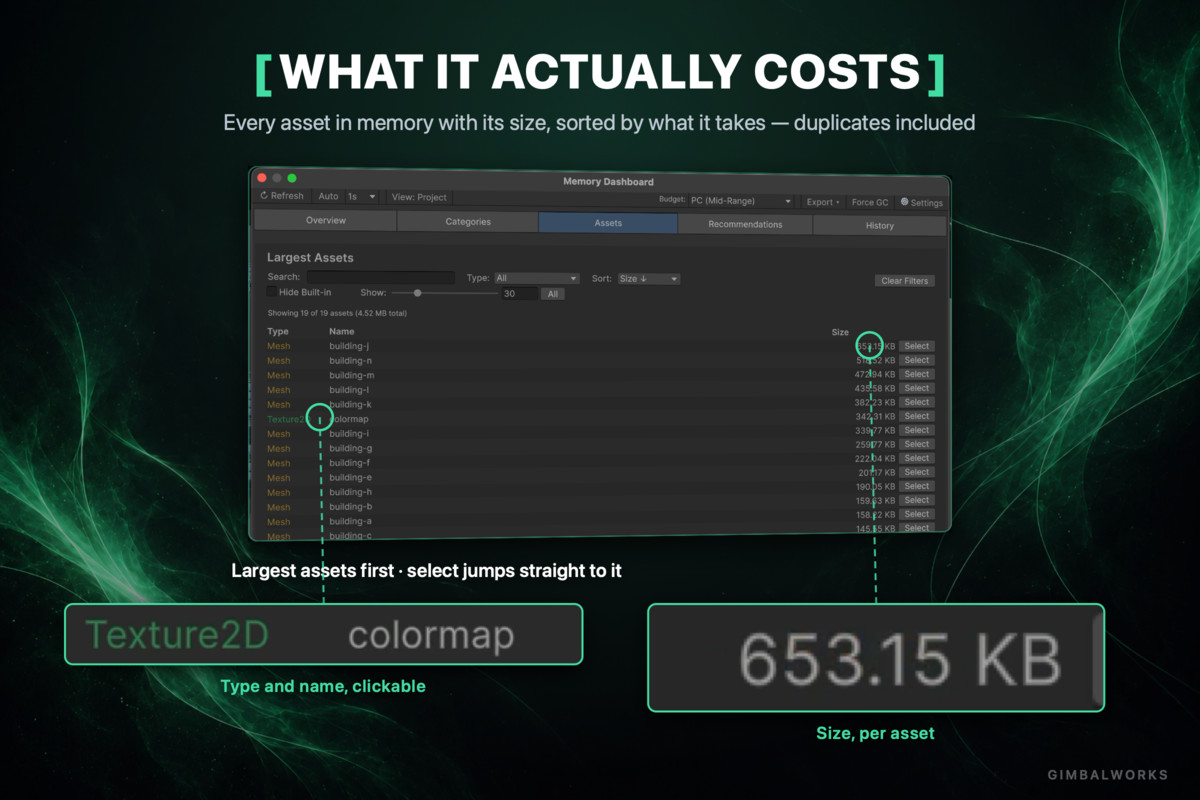Click the 'Showing 19 of 19 assets' status text

(337, 313)
